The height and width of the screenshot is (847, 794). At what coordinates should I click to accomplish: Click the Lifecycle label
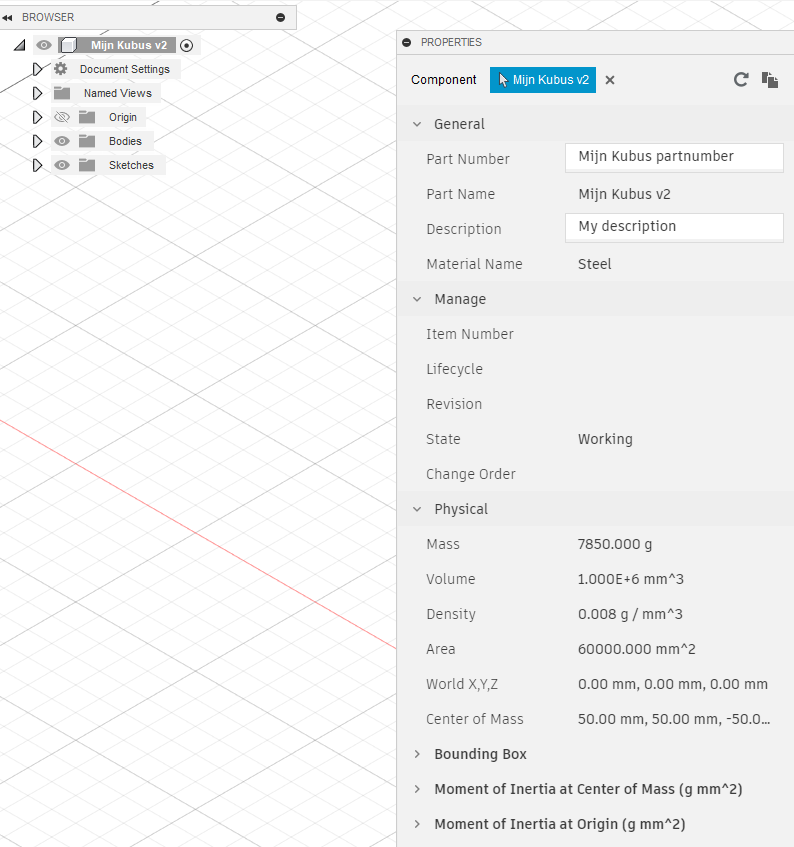(x=454, y=369)
